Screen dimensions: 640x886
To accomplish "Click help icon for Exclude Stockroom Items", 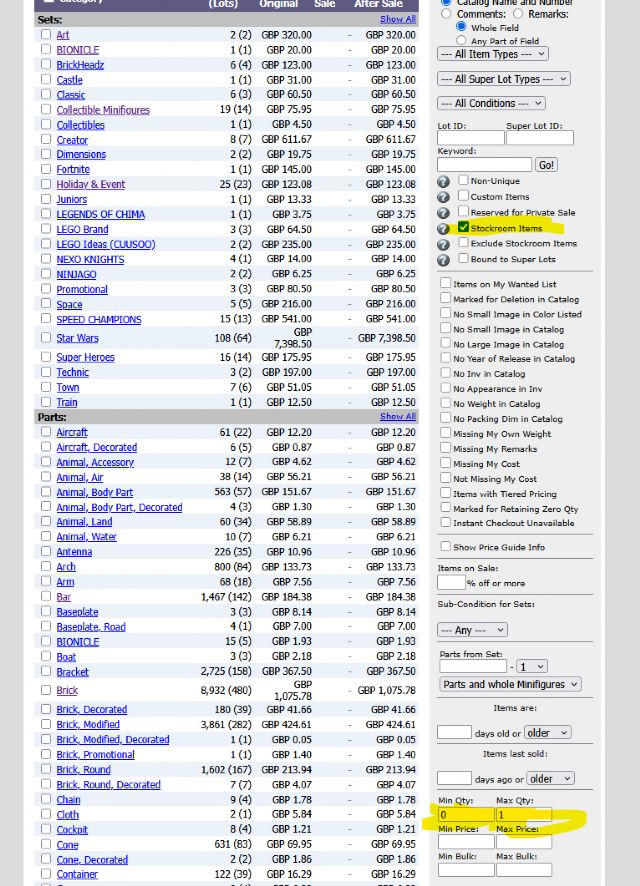I will click(x=443, y=244).
